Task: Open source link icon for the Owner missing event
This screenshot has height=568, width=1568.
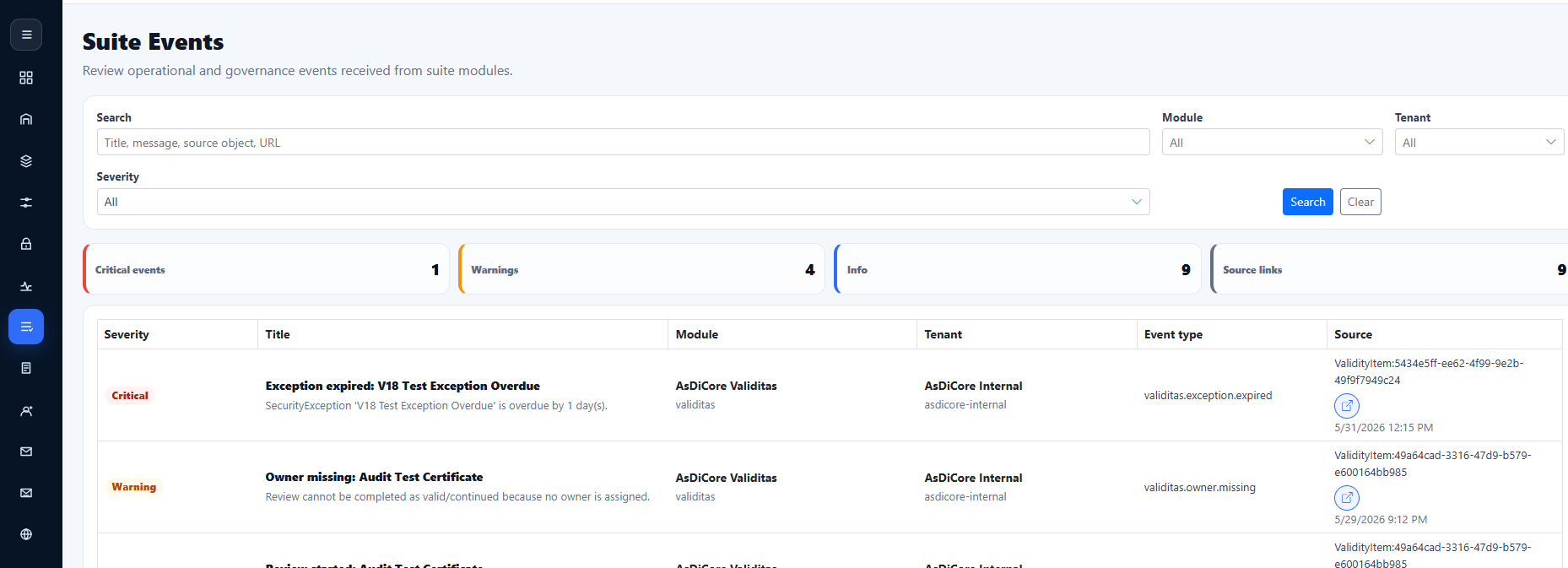Action: (1347, 498)
